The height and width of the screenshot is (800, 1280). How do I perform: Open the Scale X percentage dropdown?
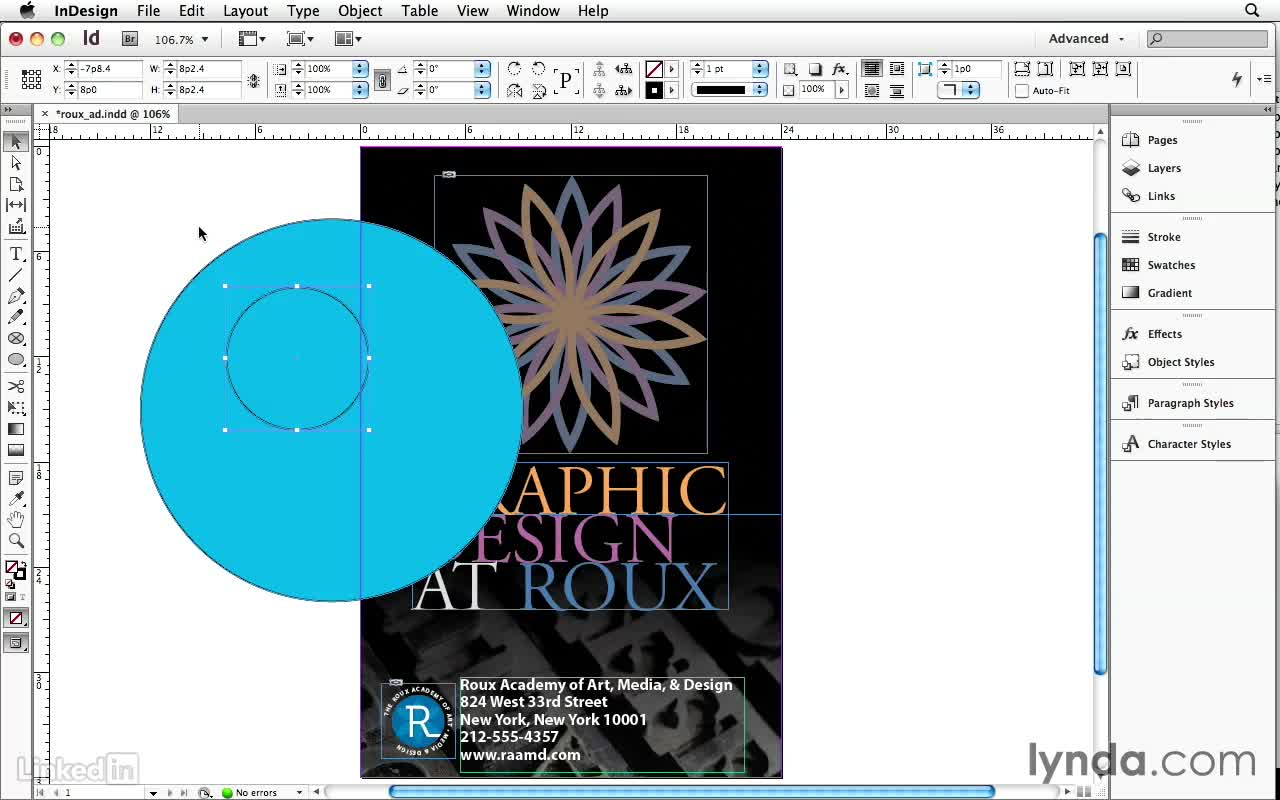358,69
